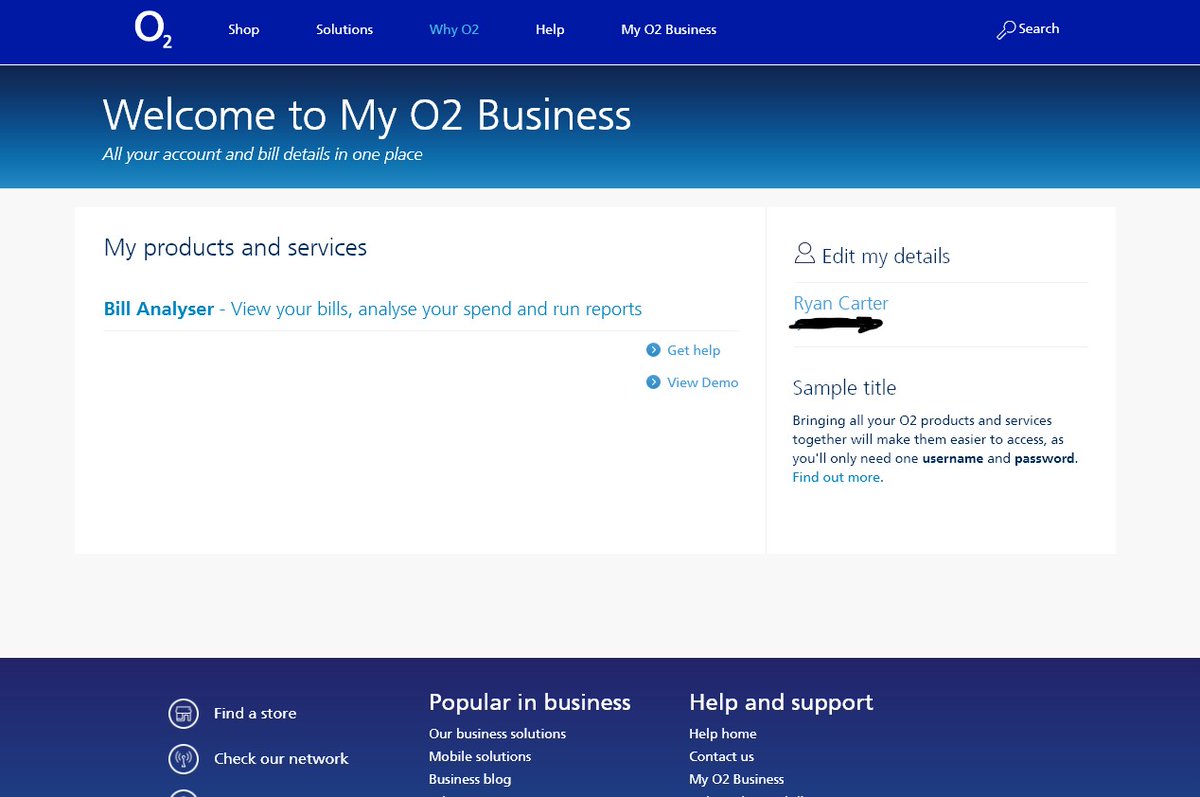The width and height of the screenshot is (1200, 797).
Task: Click the Popular in business heading
Action: [530, 702]
